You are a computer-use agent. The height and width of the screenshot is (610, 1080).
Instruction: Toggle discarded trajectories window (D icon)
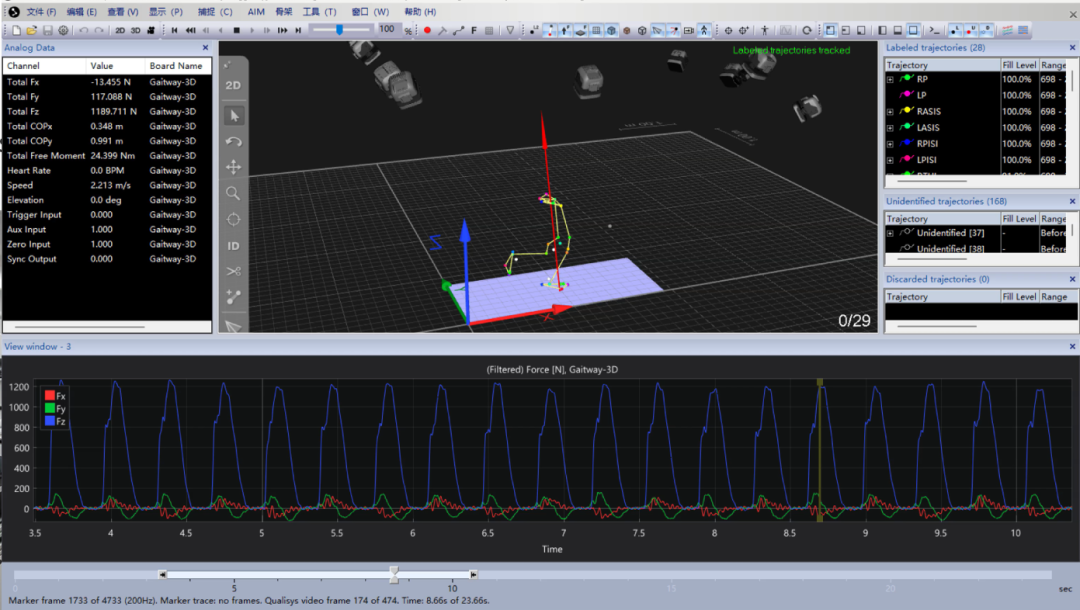coord(986,30)
